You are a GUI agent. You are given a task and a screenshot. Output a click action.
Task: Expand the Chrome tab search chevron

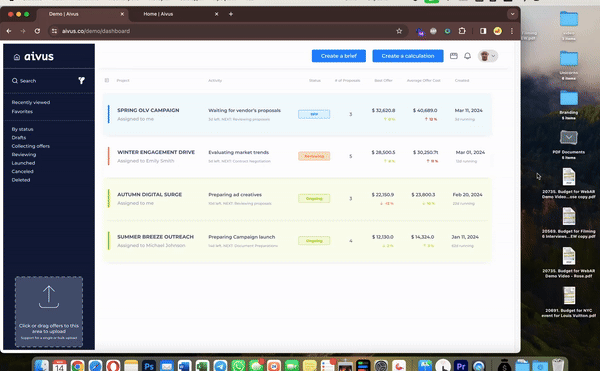point(512,14)
